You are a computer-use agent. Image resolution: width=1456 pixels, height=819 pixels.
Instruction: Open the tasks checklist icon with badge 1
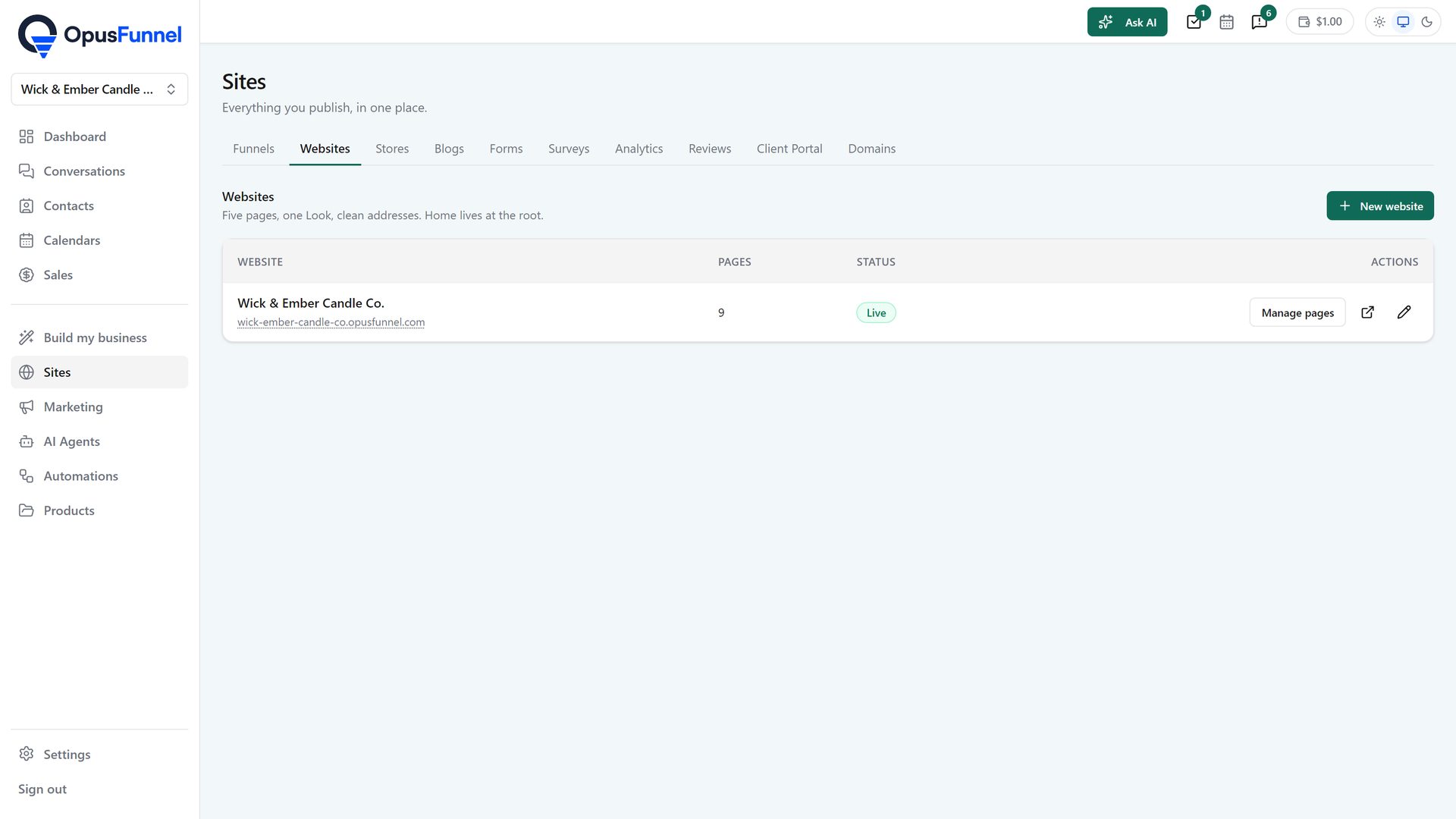point(1194,22)
